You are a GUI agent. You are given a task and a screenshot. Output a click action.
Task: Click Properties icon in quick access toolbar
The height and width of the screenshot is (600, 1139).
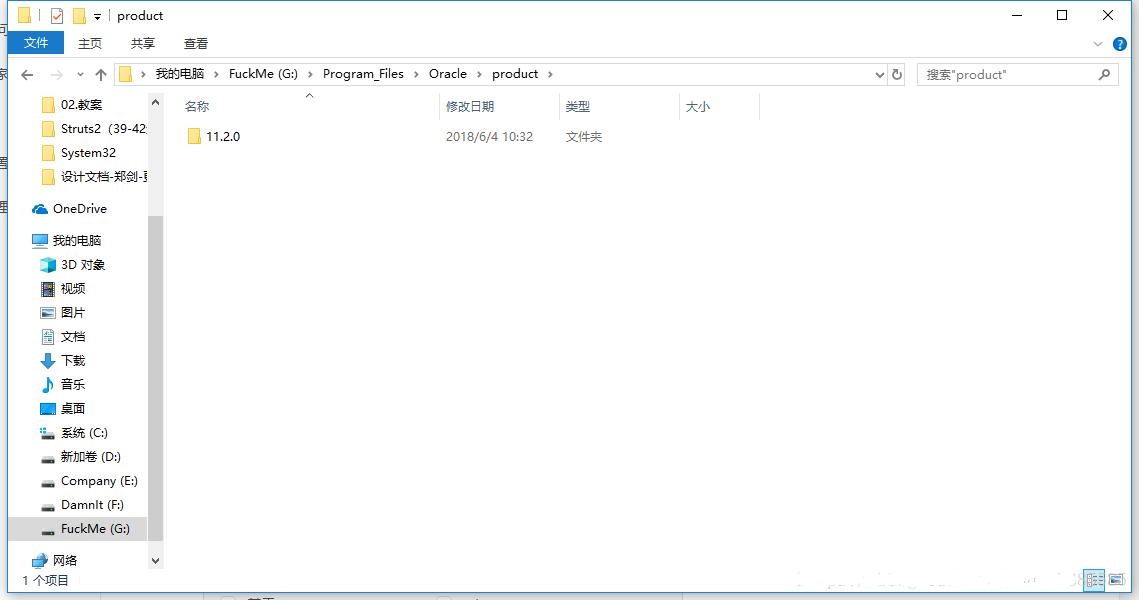pyautogui.click(x=57, y=16)
